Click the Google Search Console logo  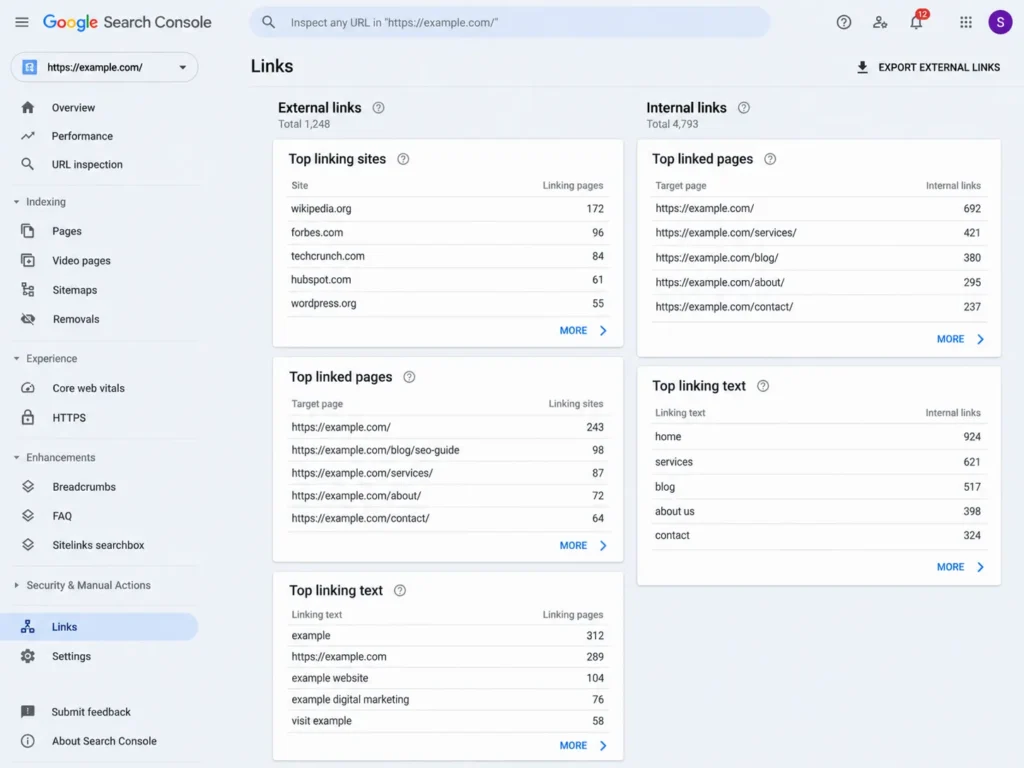[127, 22]
